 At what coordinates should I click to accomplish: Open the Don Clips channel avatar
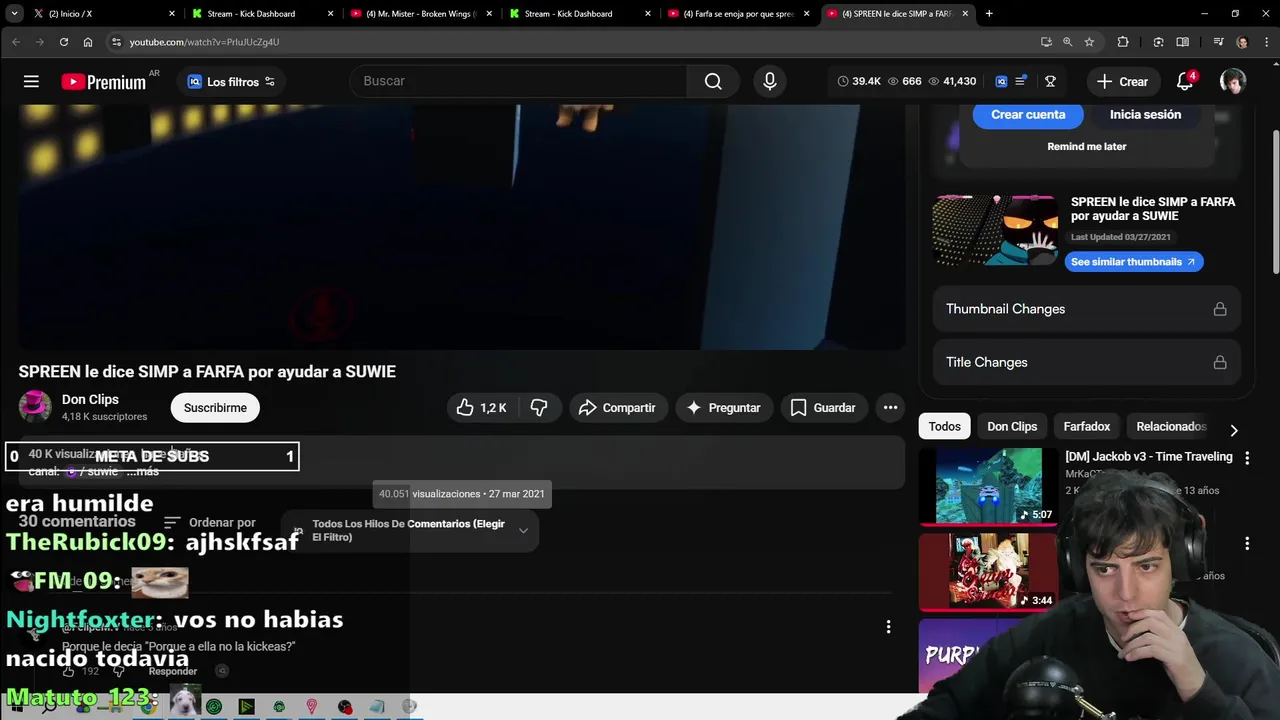tap(35, 407)
